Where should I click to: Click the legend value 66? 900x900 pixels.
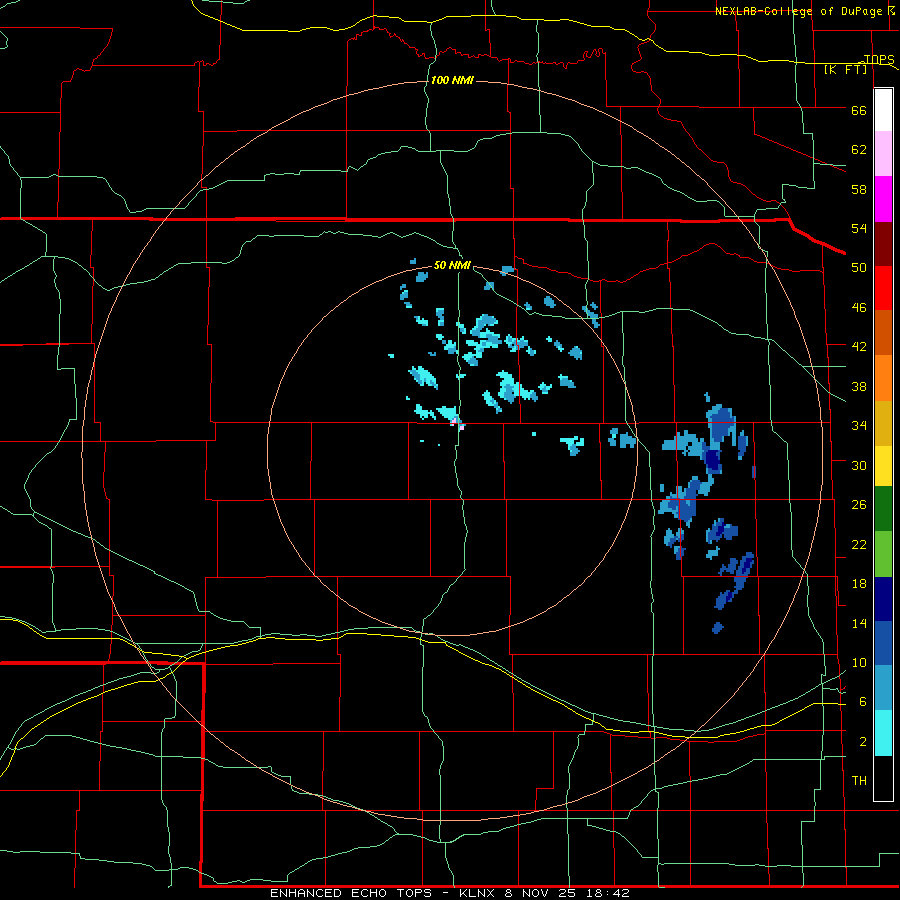click(x=859, y=110)
